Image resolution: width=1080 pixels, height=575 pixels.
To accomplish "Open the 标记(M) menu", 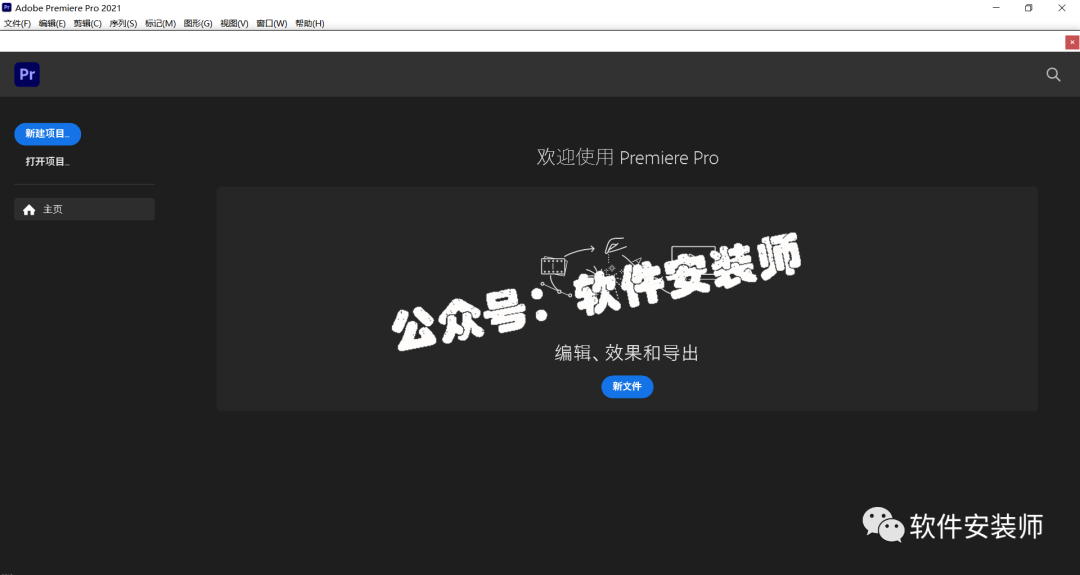I will tap(160, 23).
